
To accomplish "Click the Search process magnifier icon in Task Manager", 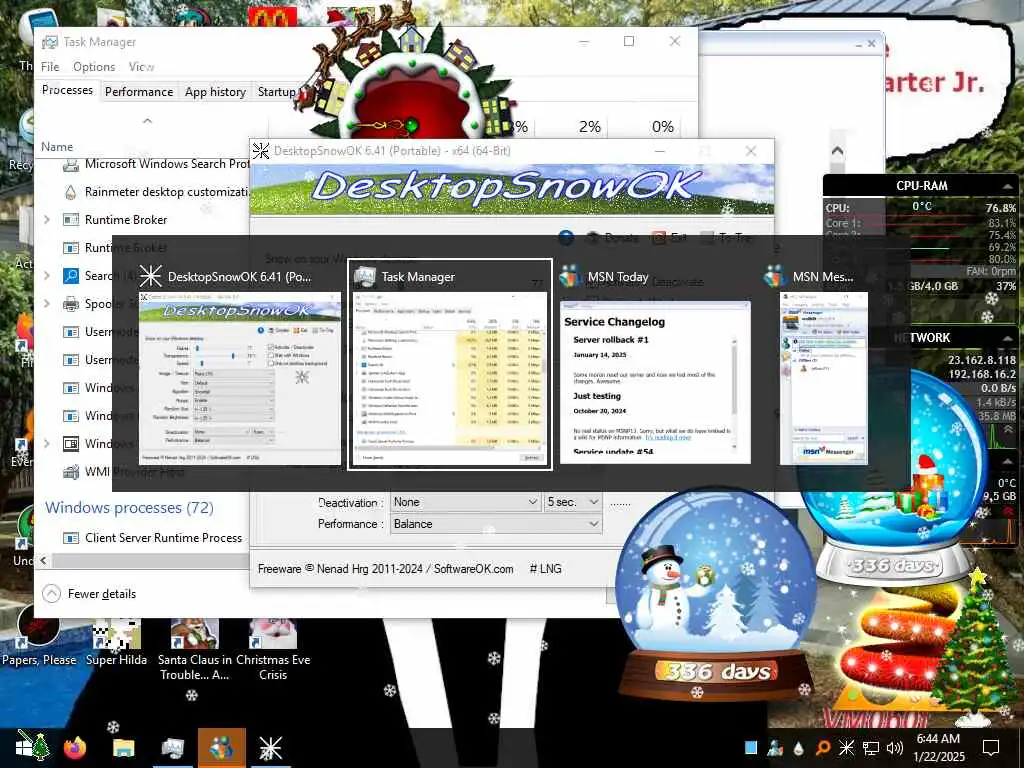I will pyautogui.click(x=71, y=276).
